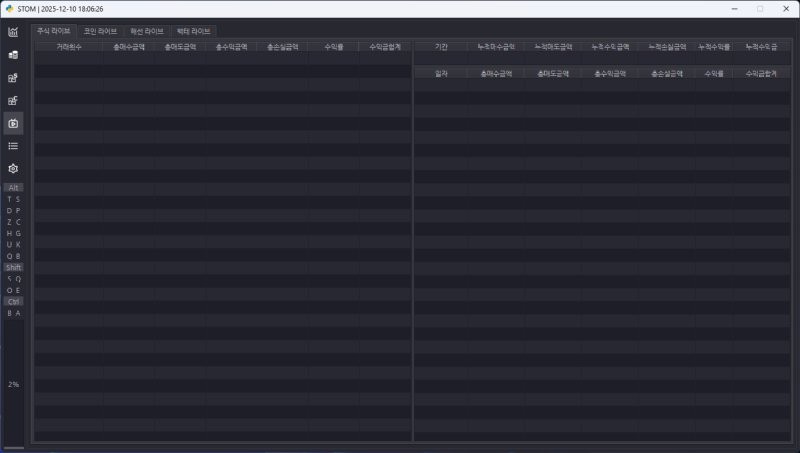Click the Shift label in the sidebar
Viewport: 800px width, 453px height.
(13, 268)
